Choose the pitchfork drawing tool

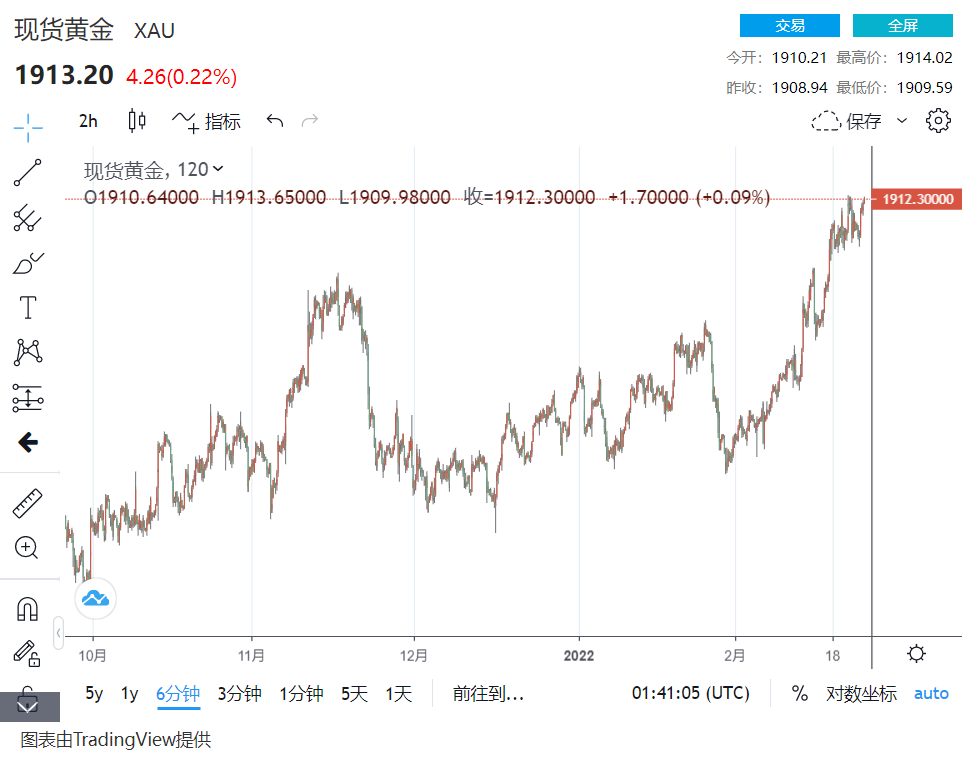coord(28,218)
